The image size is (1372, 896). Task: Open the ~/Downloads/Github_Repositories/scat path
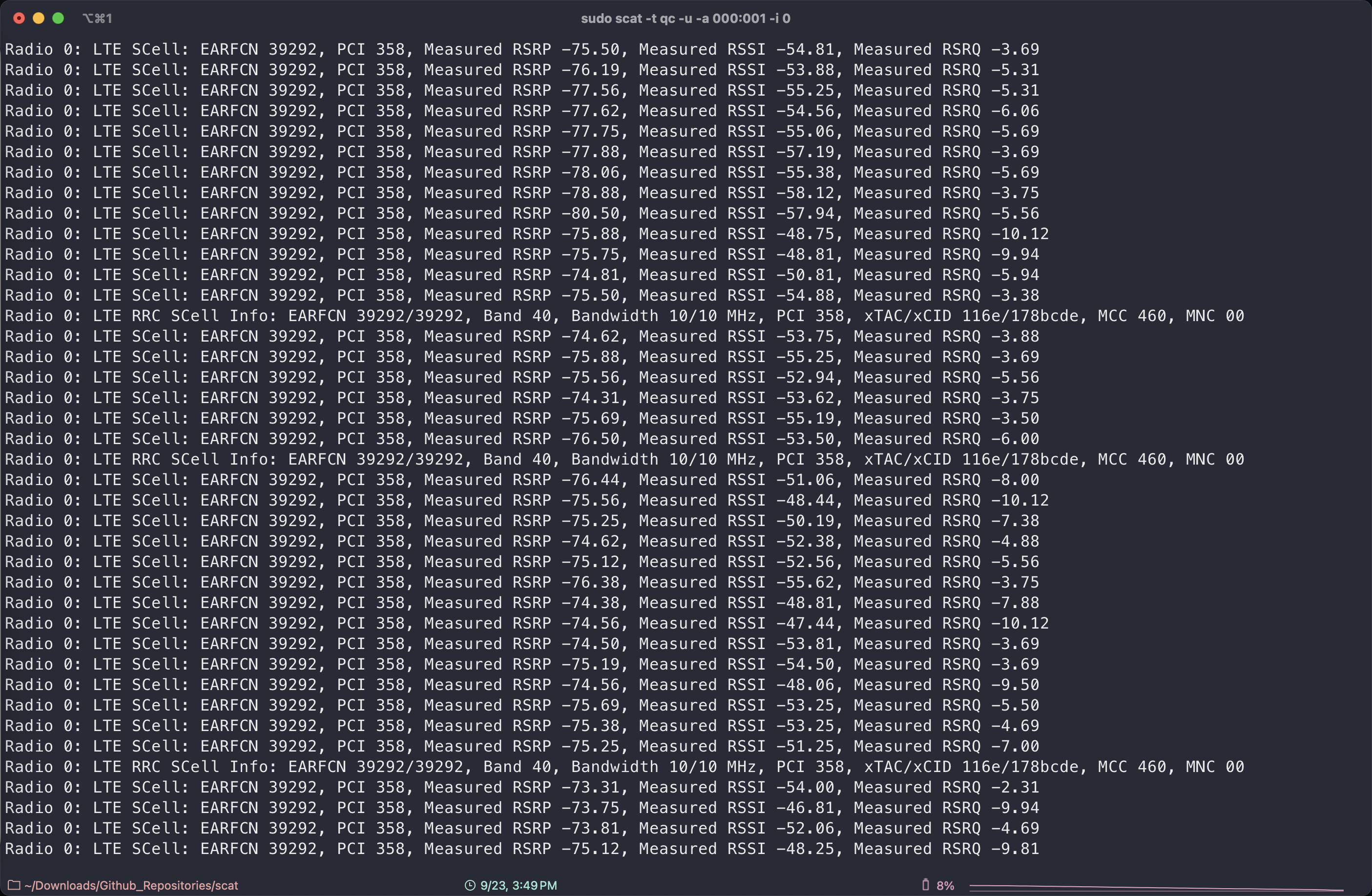pyautogui.click(x=131, y=885)
